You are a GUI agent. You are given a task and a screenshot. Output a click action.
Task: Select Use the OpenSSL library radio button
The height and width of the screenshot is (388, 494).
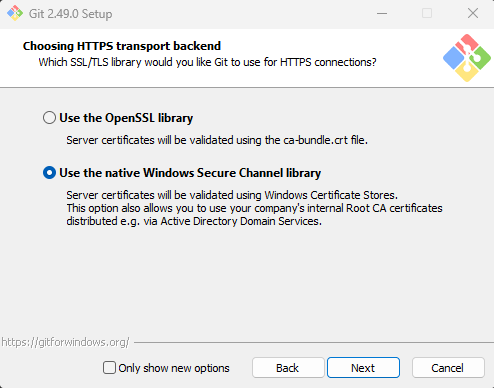click(49, 118)
